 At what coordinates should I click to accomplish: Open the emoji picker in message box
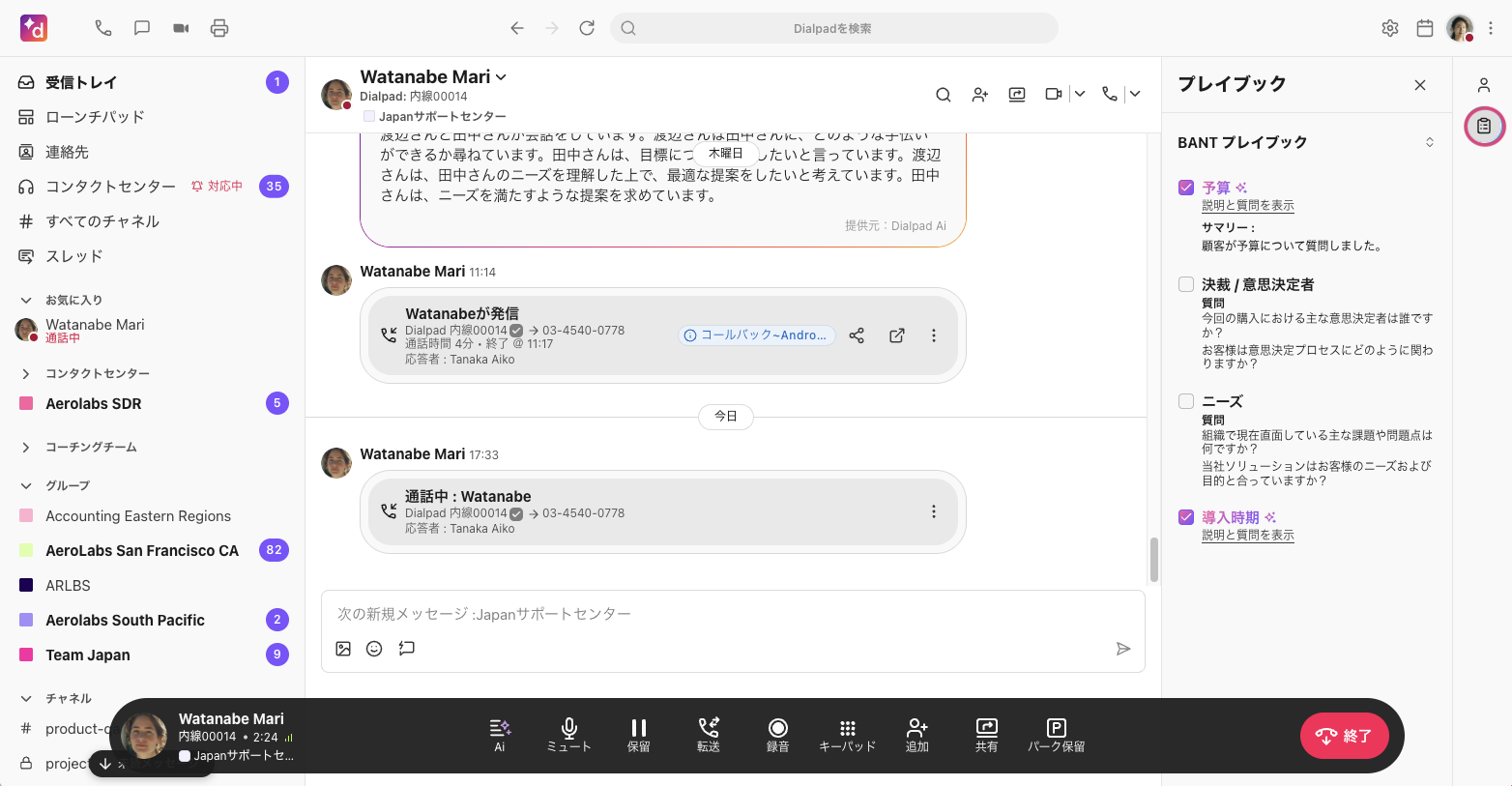[374, 649]
